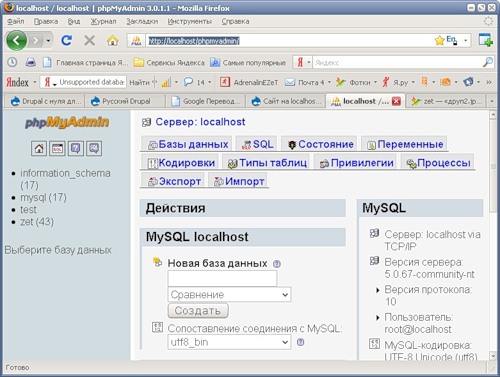Open phpMyAdmin documentation icon in sidebar
Image resolution: width=500 pixels, height=377 pixels.
[x=76, y=148]
